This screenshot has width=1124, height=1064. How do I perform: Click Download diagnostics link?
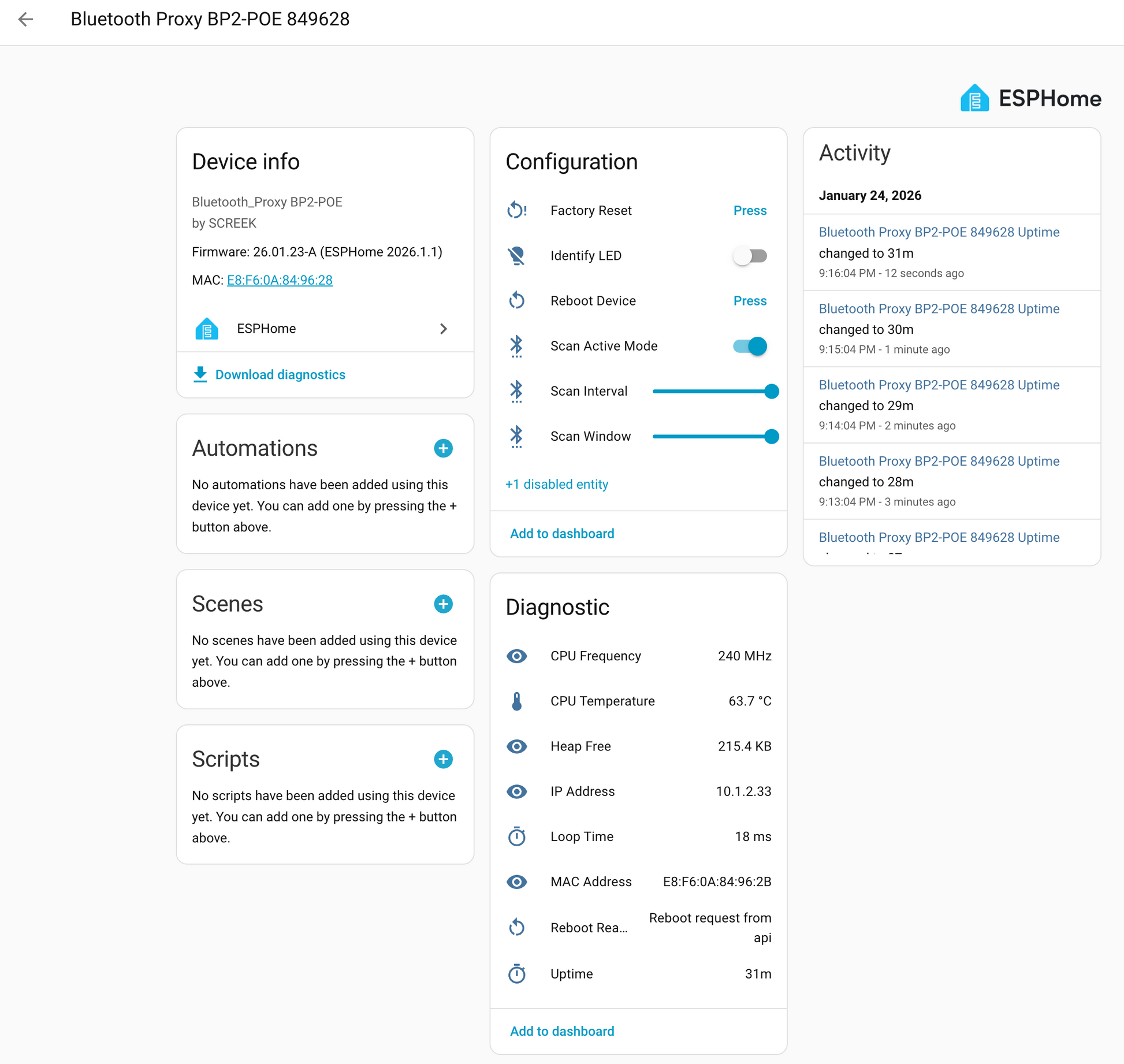point(280,374)
